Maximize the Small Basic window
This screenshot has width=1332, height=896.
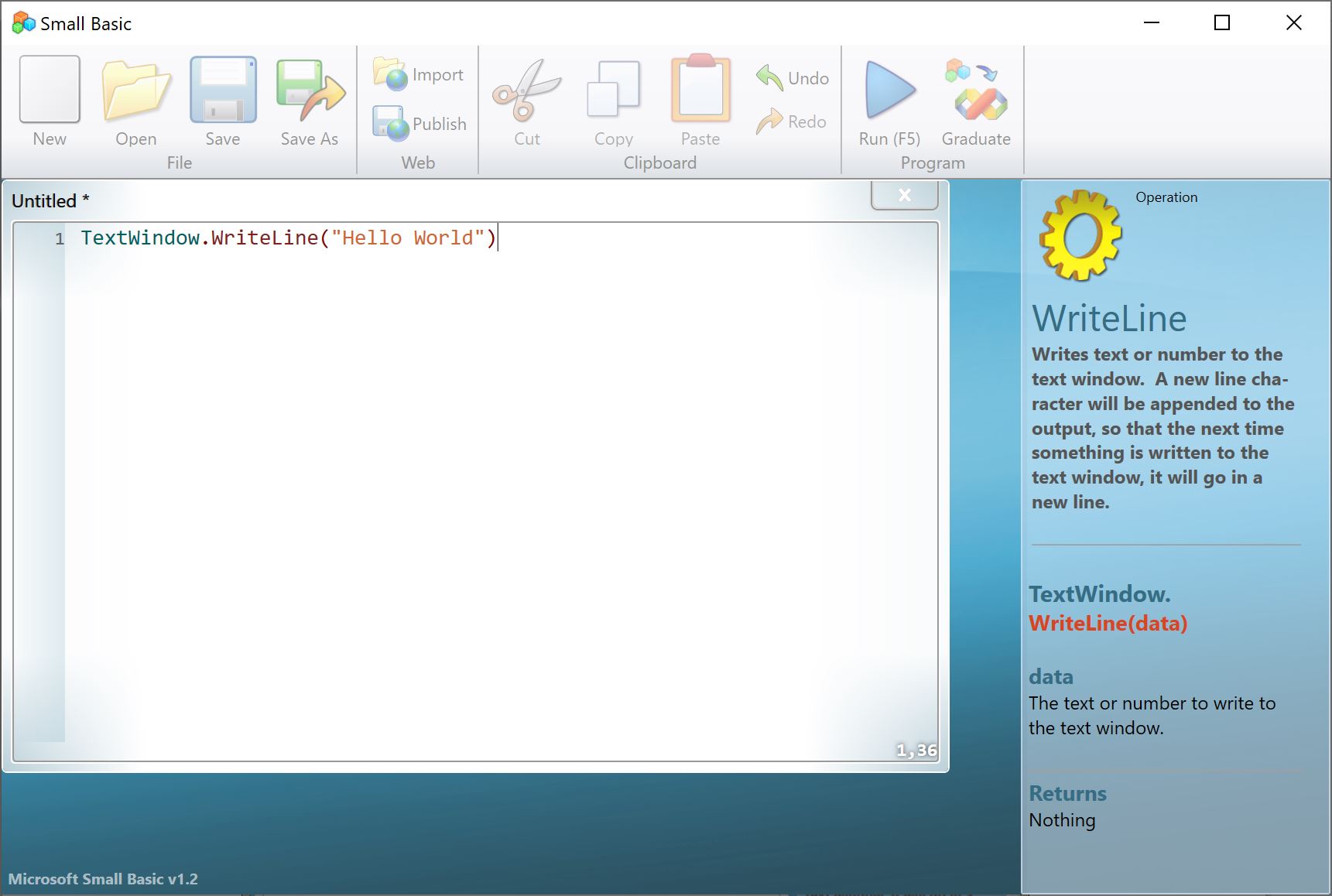[1222, 23]
